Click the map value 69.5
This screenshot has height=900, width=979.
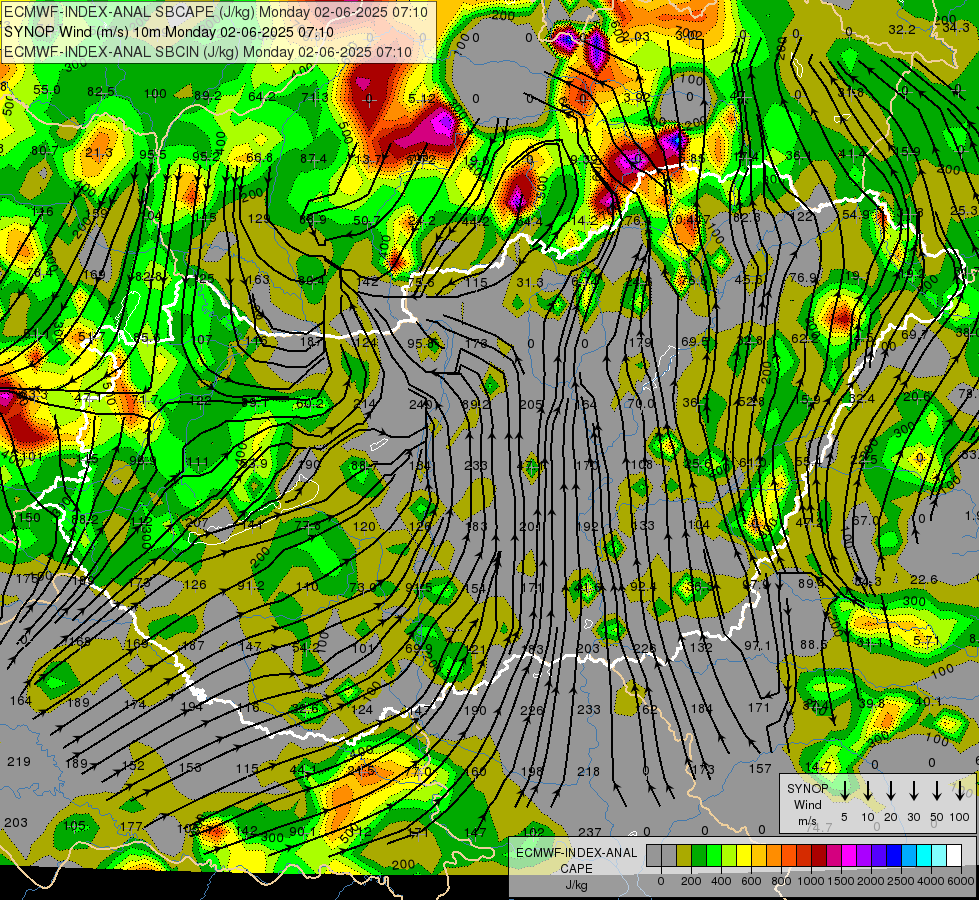click(x=694, y=342)
